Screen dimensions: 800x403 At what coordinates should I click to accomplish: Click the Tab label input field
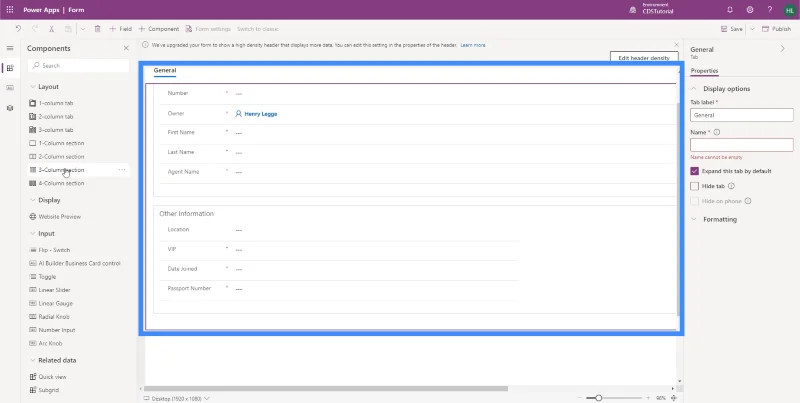point(742,115)
